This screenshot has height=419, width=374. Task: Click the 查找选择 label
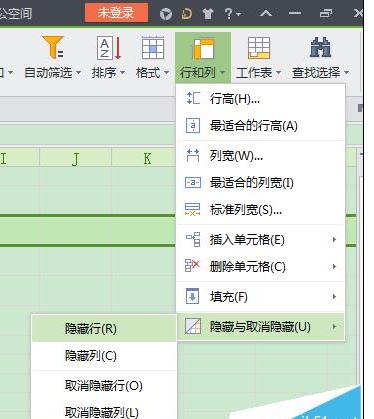[x=316, y=72]
